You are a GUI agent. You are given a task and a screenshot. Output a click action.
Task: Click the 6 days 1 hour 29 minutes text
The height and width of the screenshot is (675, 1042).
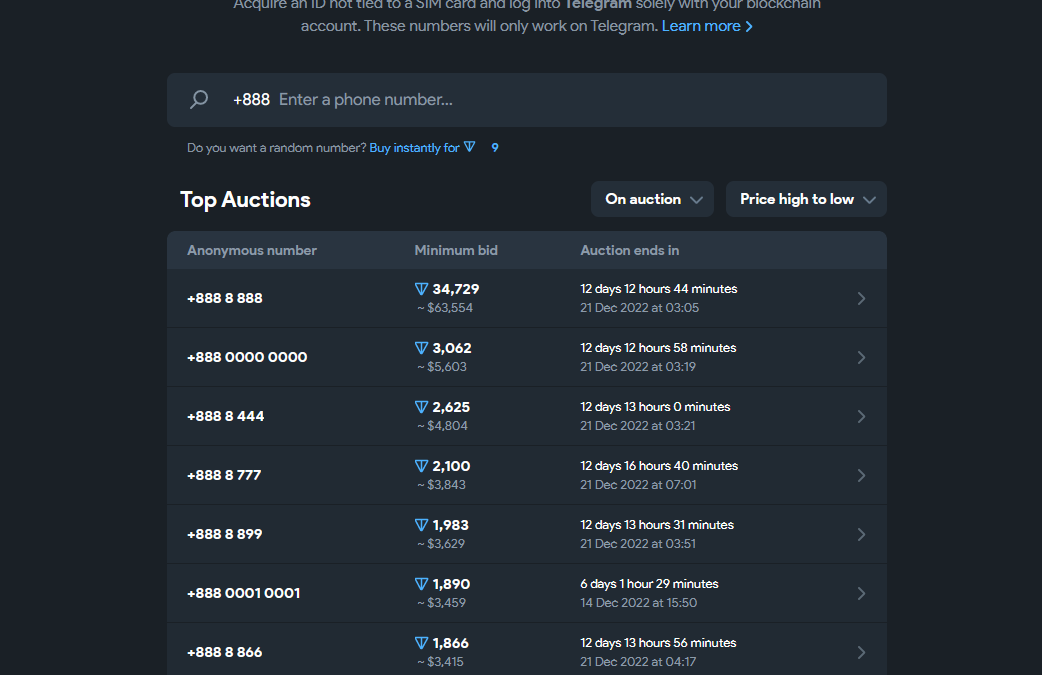point(649,584)
